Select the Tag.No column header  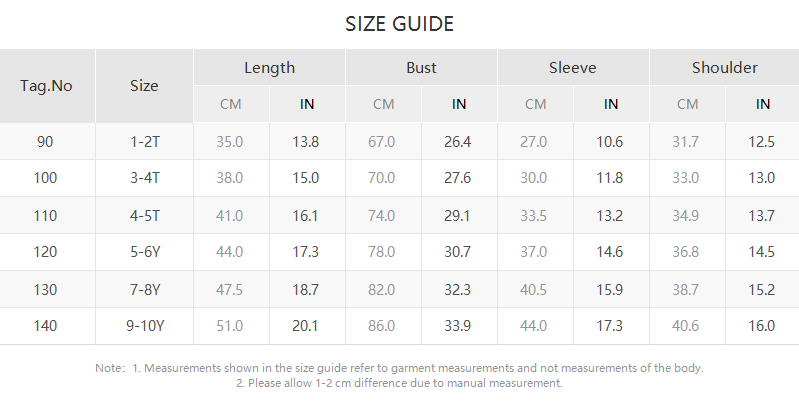[47, 86]
